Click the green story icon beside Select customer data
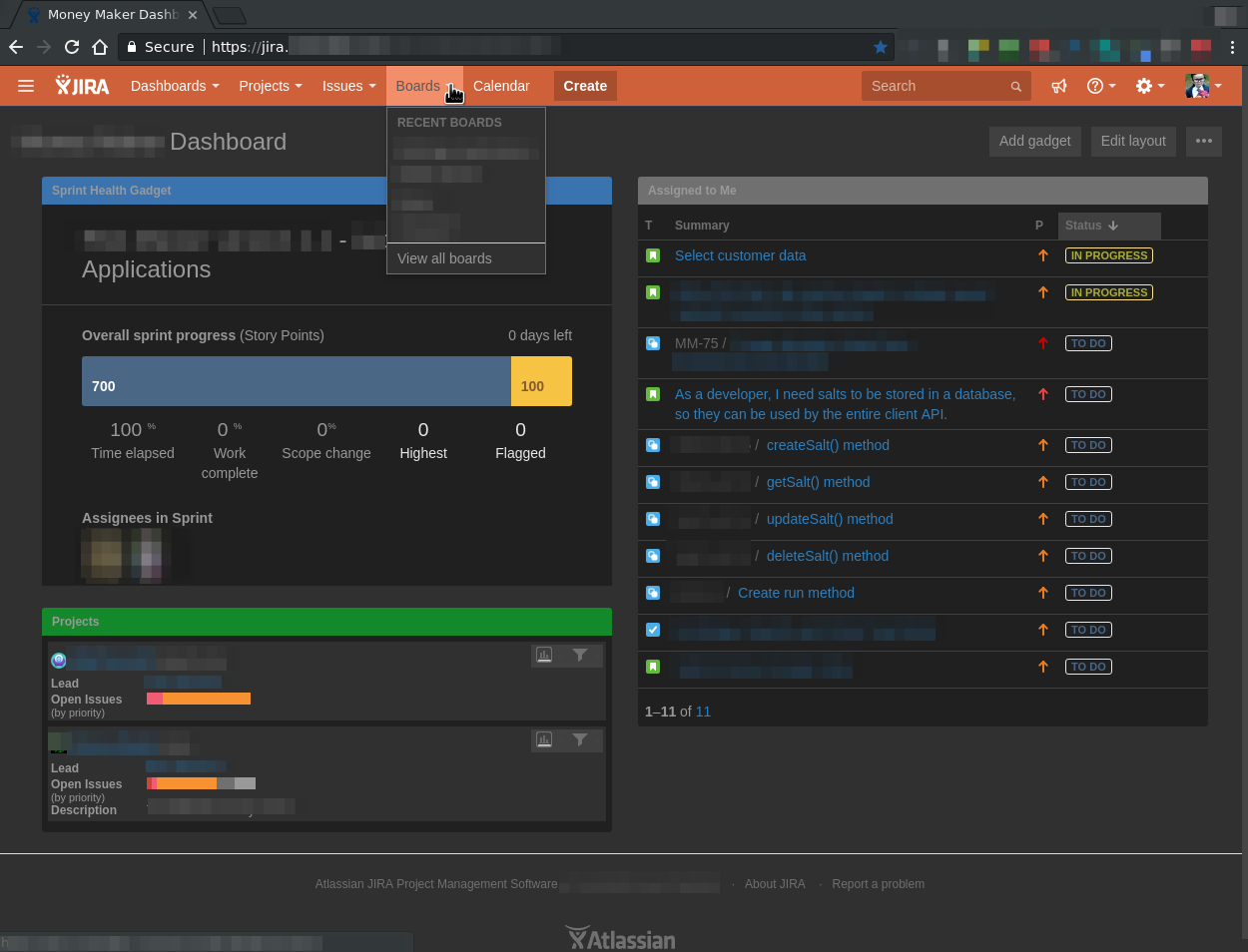 point(653,254)
